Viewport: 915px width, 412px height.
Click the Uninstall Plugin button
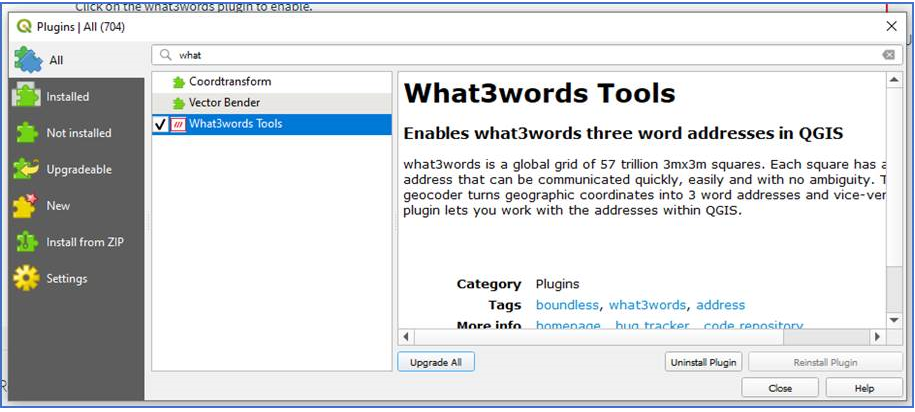point(703,362)
